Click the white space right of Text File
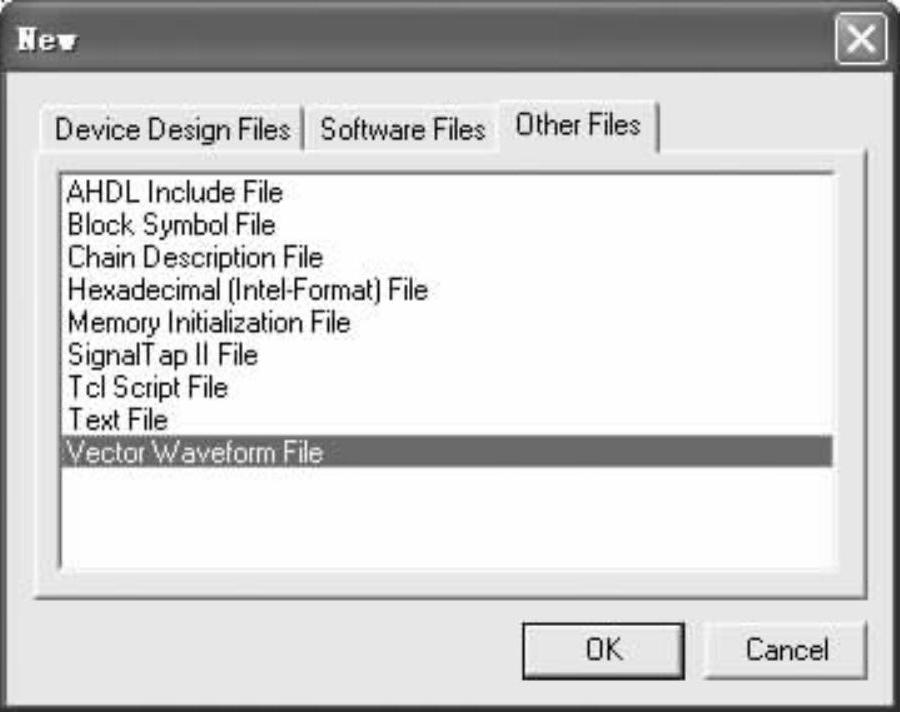Screen dimensions: 900x712 500,419
